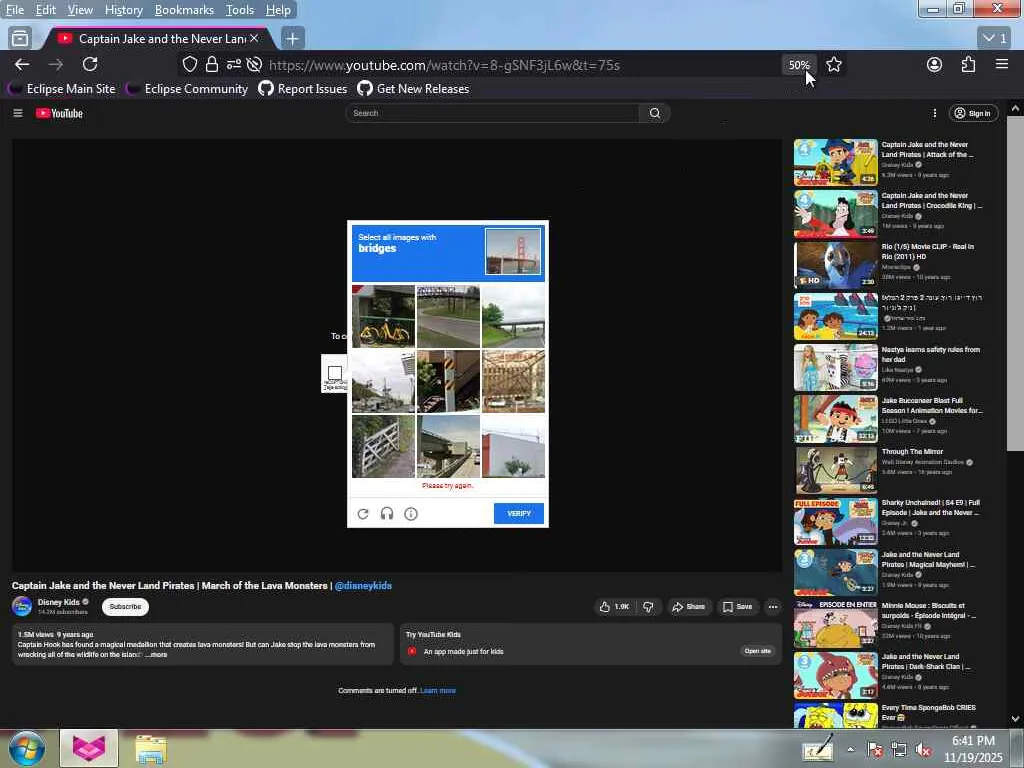
Task: Open the Bookmarks menu
Action: pyautogui.click(x=184, y=10)
